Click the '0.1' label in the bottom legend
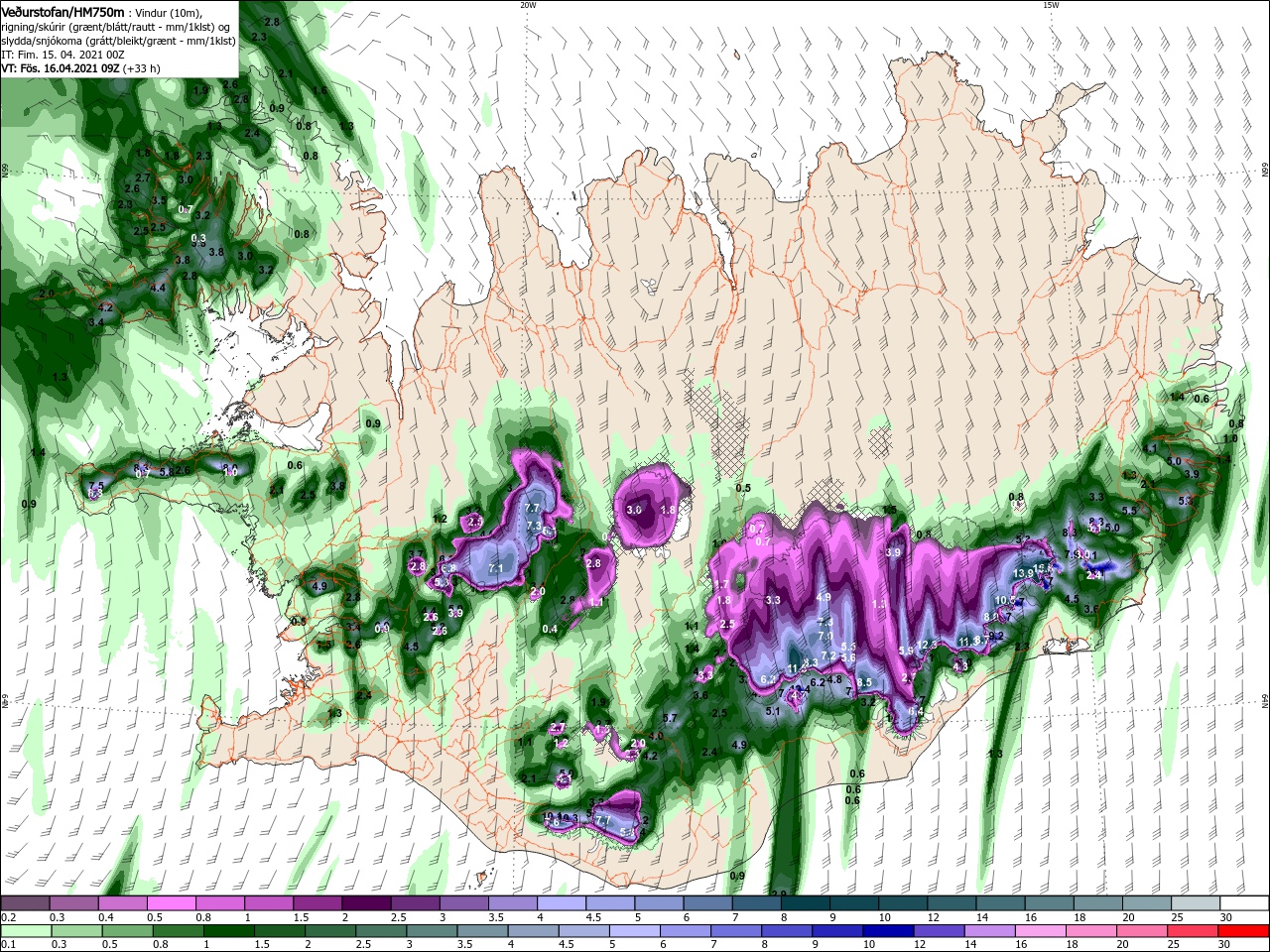The image size is (1270, 952). [x=8, y=944]
